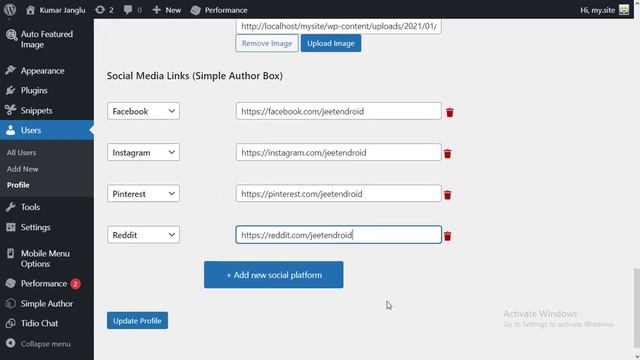The height and width of the screenshot is (360, 640).
Task: Click the Users person icon
Action: click(x=11, y=130)
